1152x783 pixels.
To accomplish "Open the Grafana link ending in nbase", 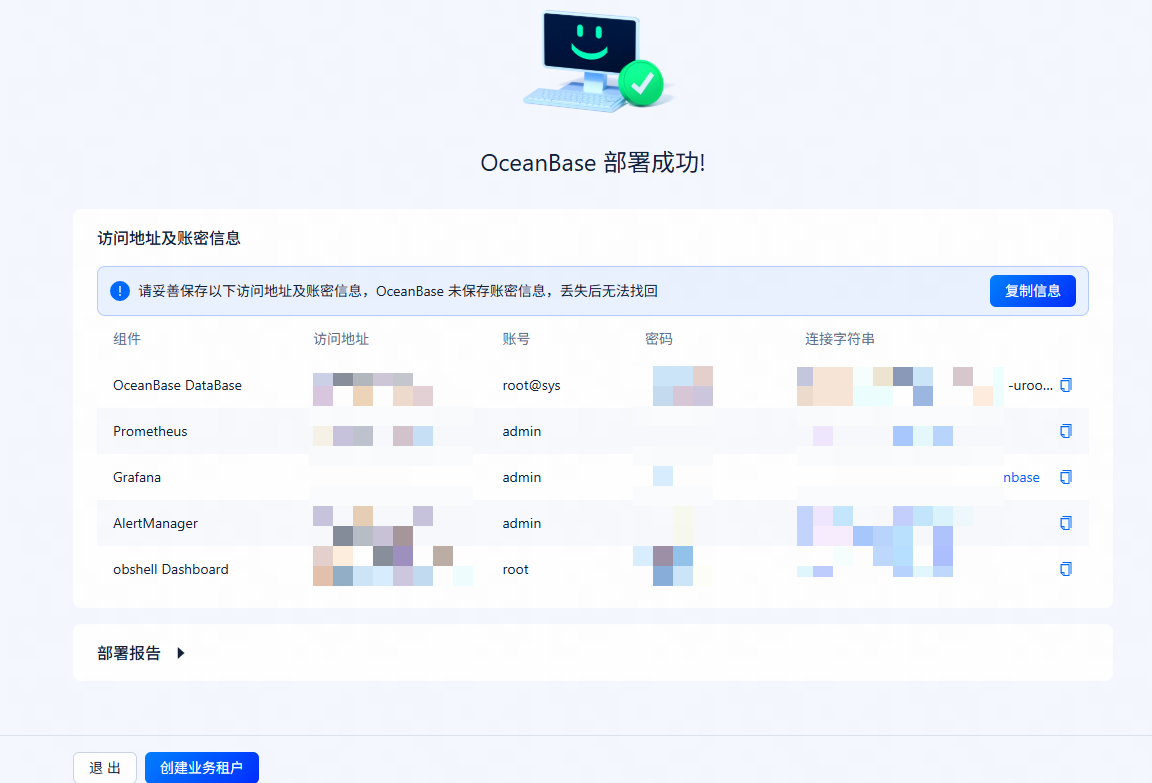I will coord(1021,477).
